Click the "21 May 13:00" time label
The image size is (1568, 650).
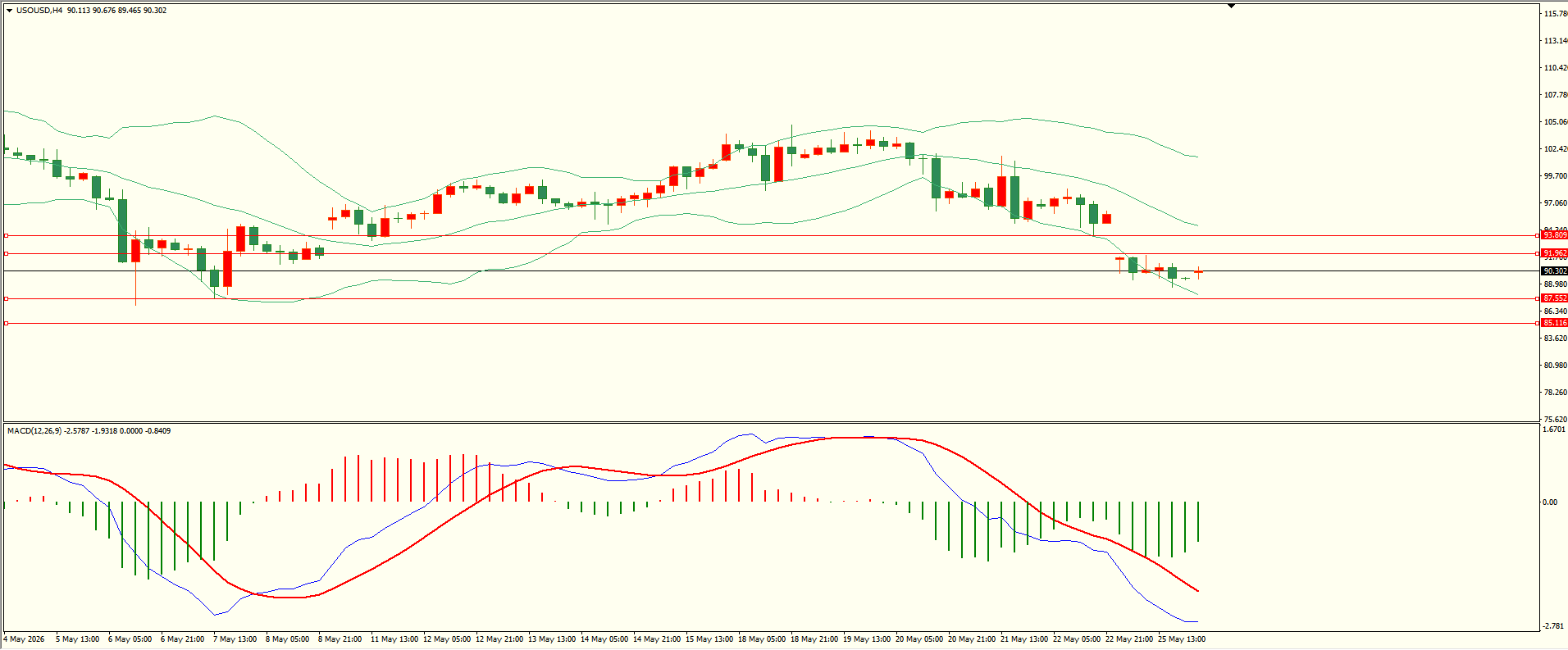point(1024,639)
